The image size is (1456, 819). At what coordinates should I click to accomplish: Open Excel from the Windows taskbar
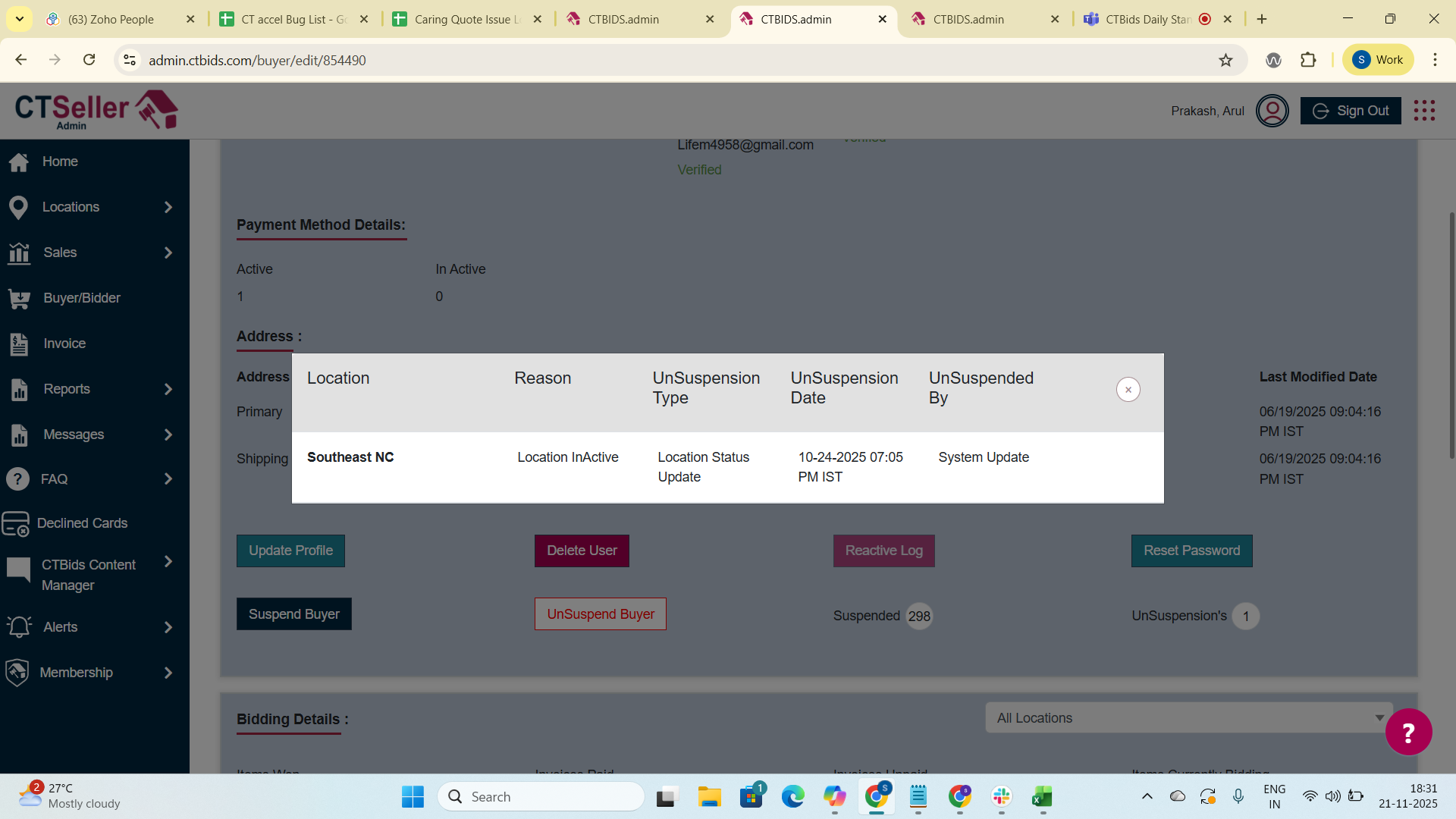(x=1042, y=797)
